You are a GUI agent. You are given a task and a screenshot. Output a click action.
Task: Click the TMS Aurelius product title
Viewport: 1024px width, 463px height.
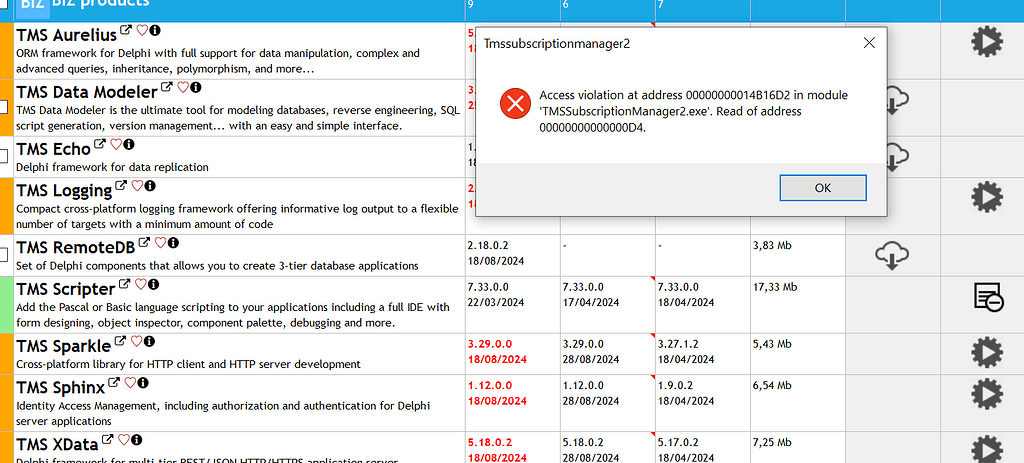pyautogui.click(x=66, y=35)
